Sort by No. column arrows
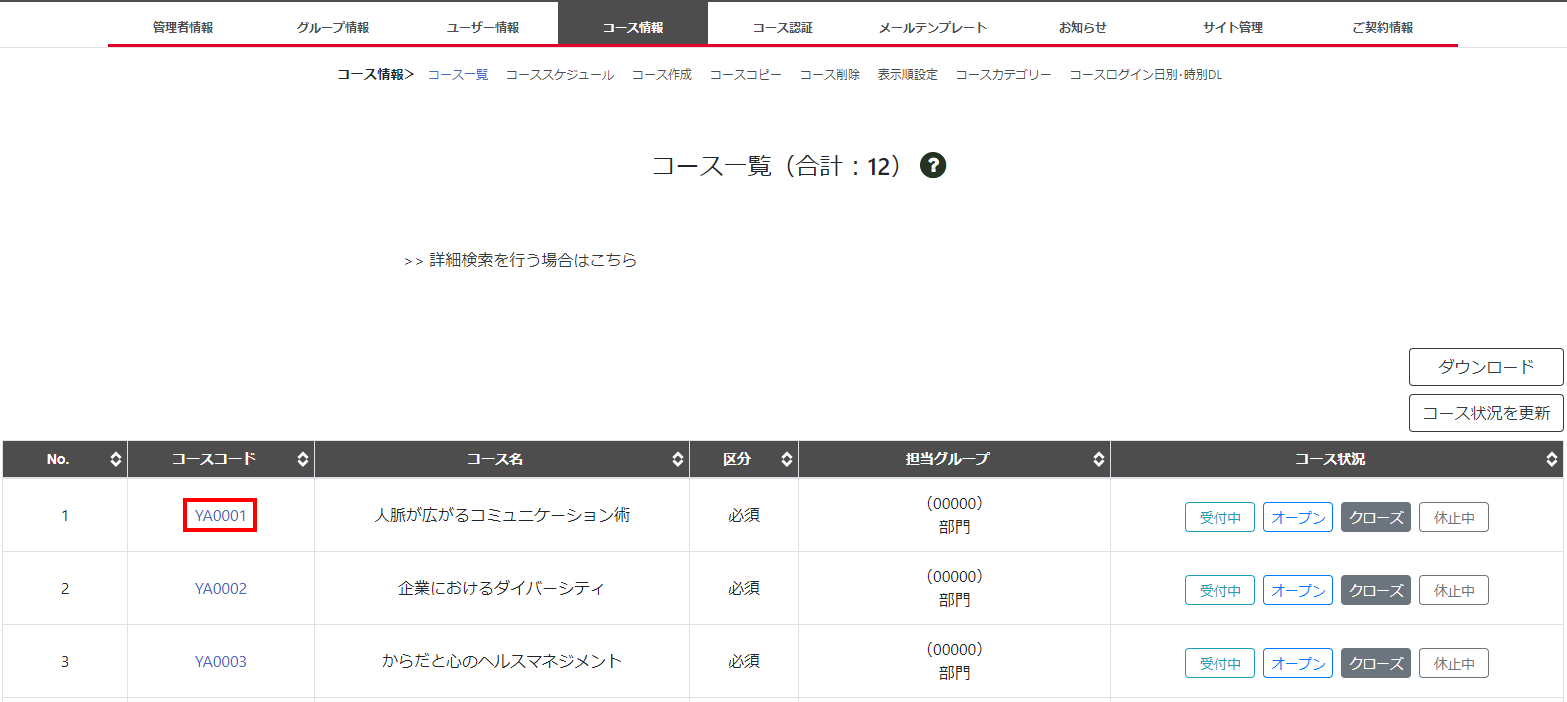 tap(116, 460)
